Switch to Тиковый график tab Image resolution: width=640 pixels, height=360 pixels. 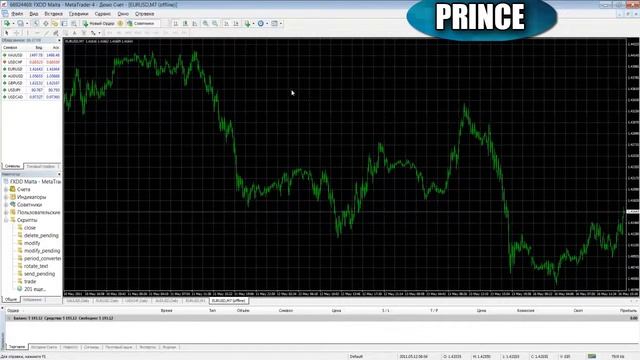pos(40,166)
